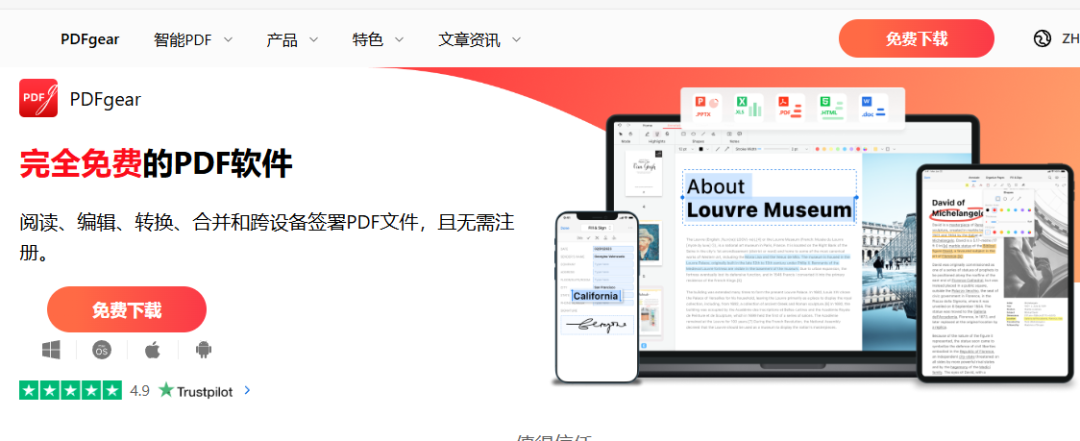1080x441 pixels.
Task: Click the 完全免费的PDF软件 headline
Action: click(156, 164)
